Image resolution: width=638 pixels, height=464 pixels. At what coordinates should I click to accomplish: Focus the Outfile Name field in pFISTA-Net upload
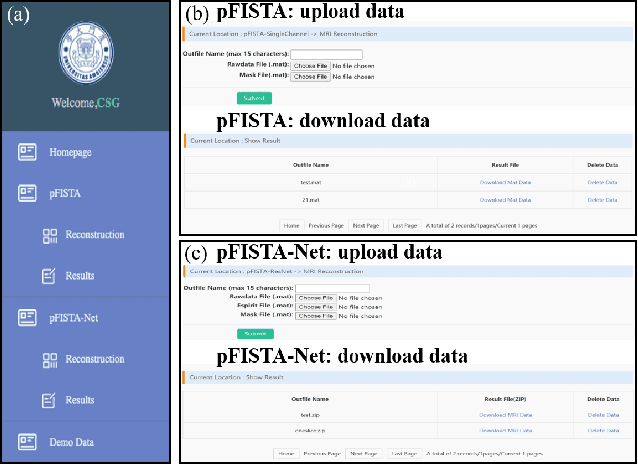click(x=332, y=289)
